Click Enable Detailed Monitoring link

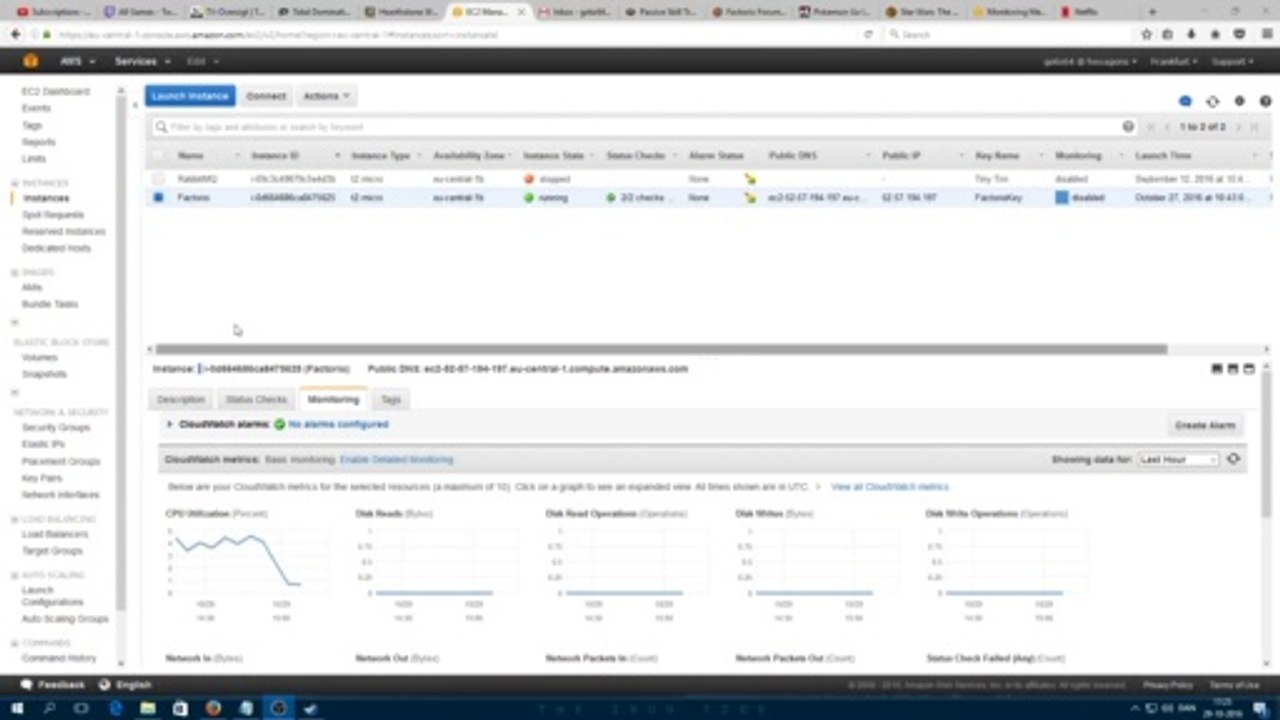(x=396, y=459)
